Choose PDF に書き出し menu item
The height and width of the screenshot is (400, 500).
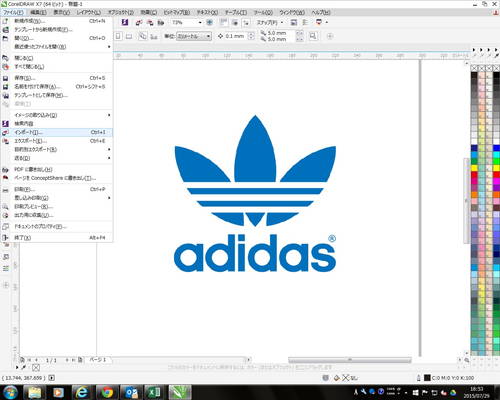click(x=57, y=170)
